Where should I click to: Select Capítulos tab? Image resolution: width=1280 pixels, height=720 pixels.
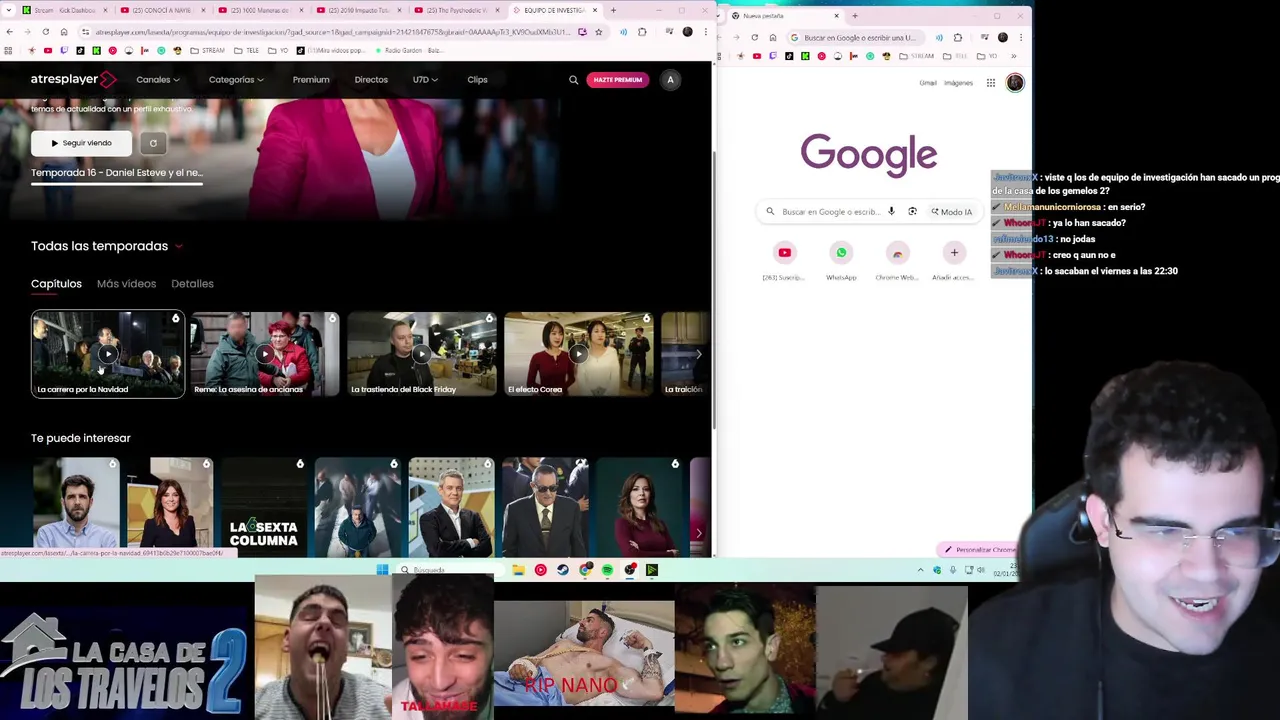point(56,284)
